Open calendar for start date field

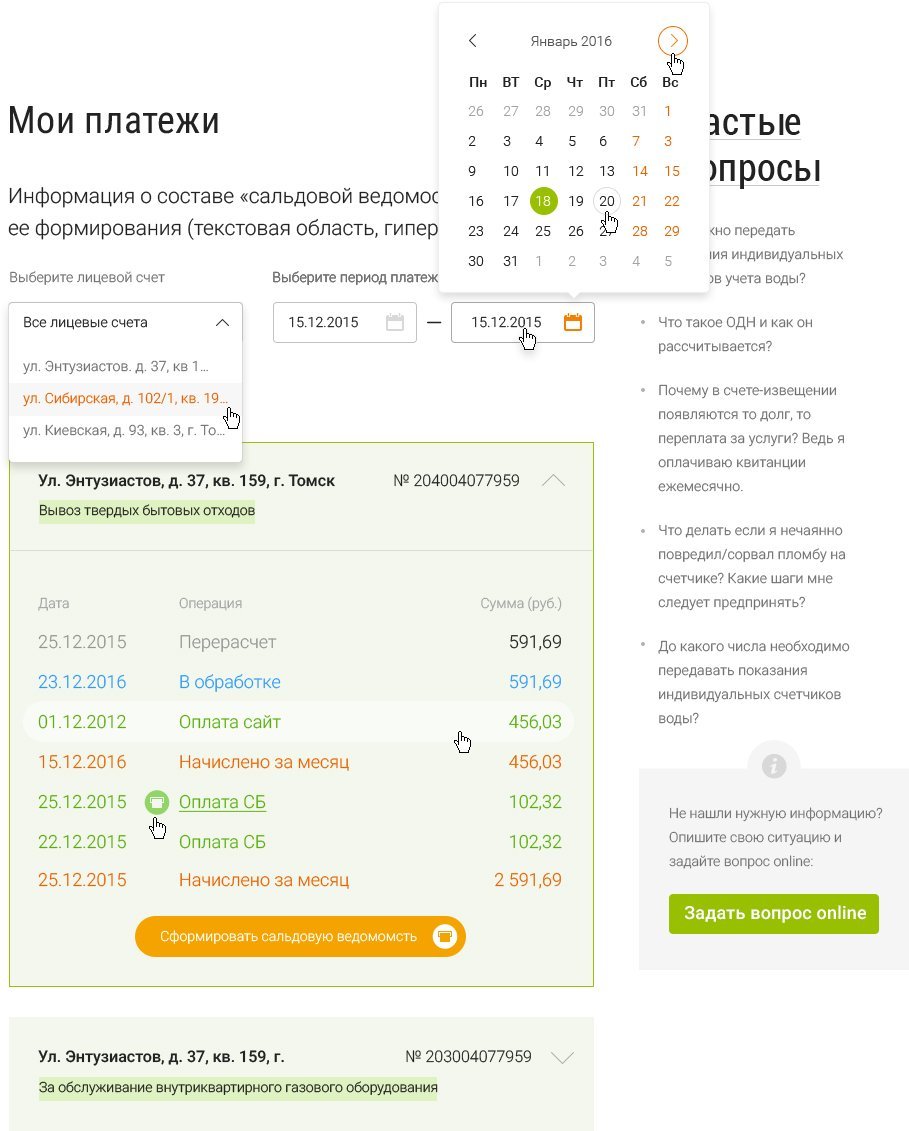click(395, 322)
